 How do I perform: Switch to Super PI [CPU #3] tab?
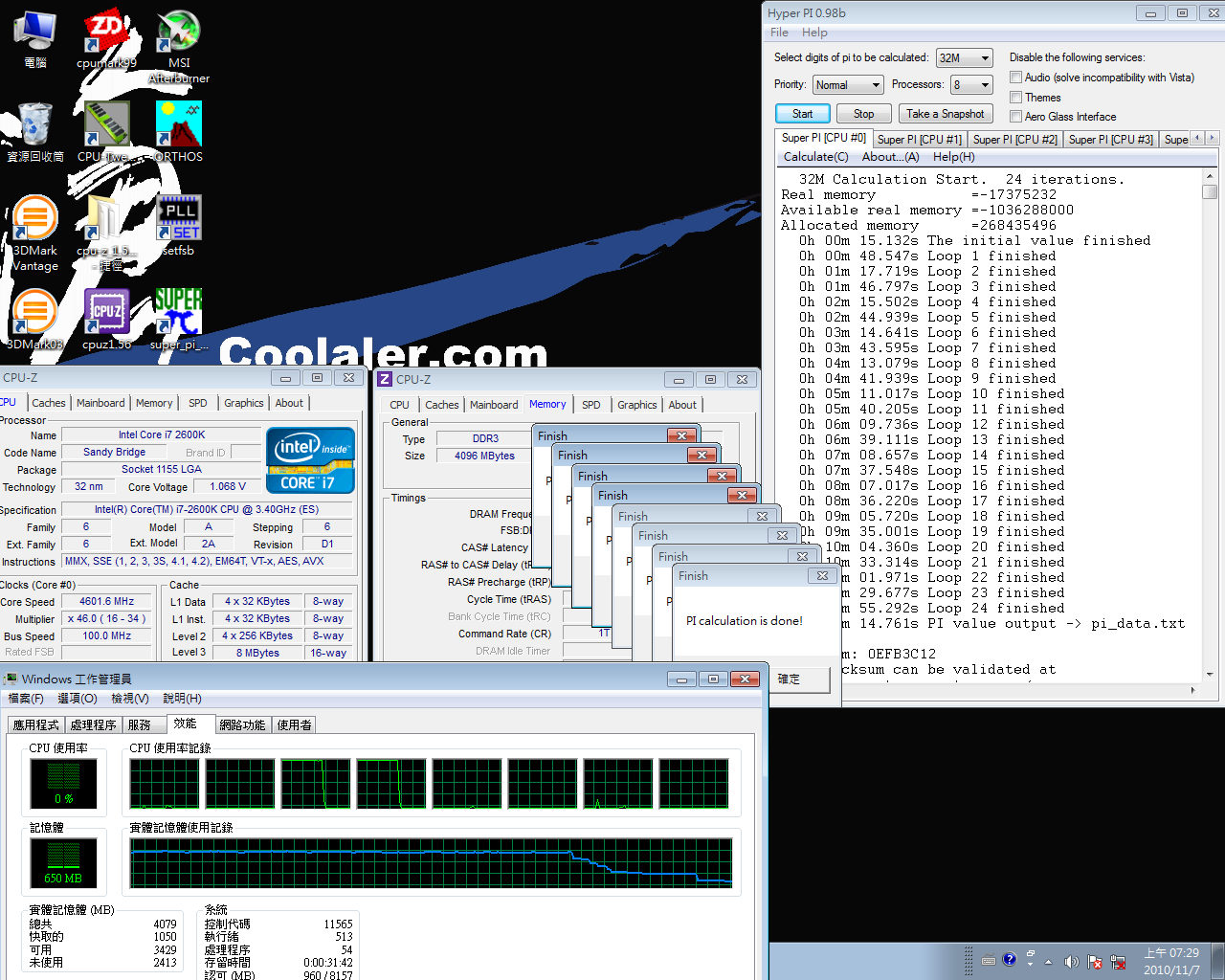(1111, 140)
